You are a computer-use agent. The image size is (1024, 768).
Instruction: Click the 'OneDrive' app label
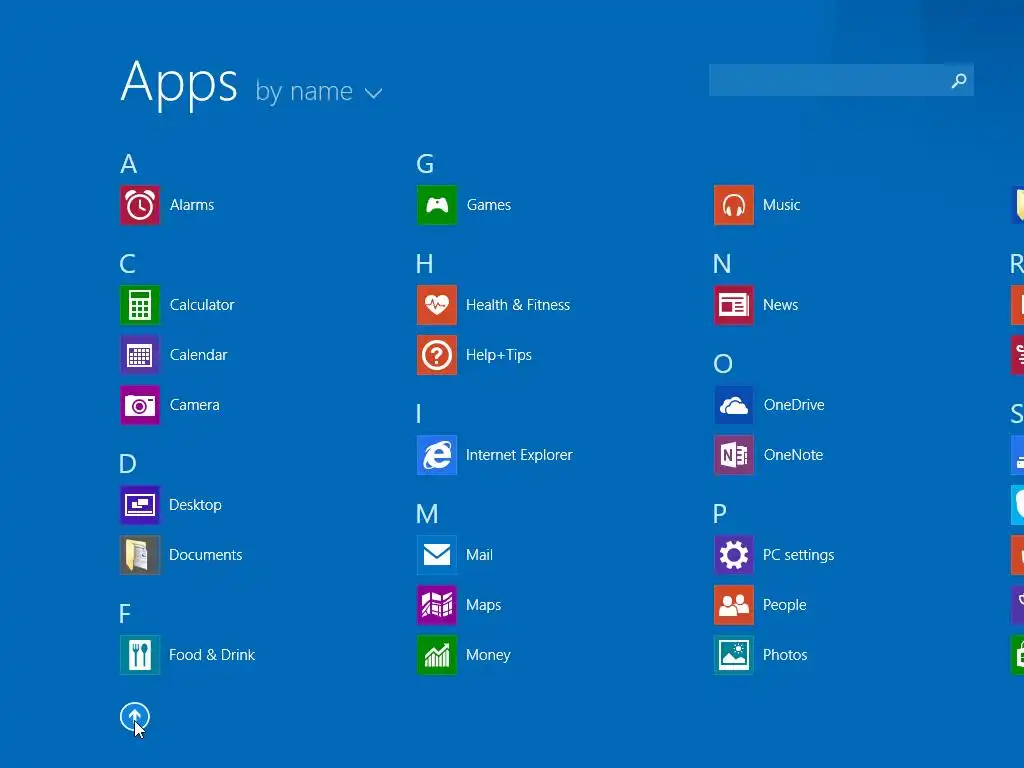[794, 405]
